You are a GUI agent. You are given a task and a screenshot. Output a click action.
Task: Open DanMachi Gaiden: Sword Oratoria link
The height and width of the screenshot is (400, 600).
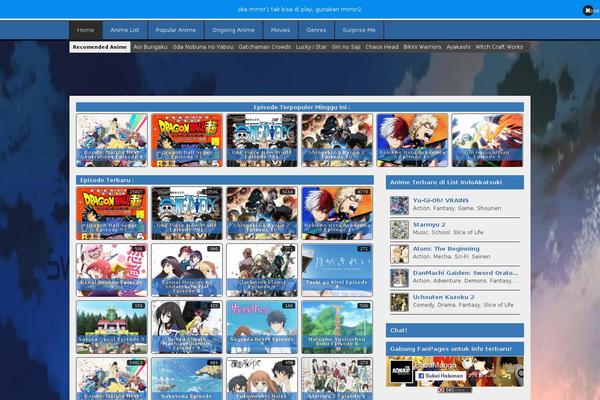[x=465, y=273]
